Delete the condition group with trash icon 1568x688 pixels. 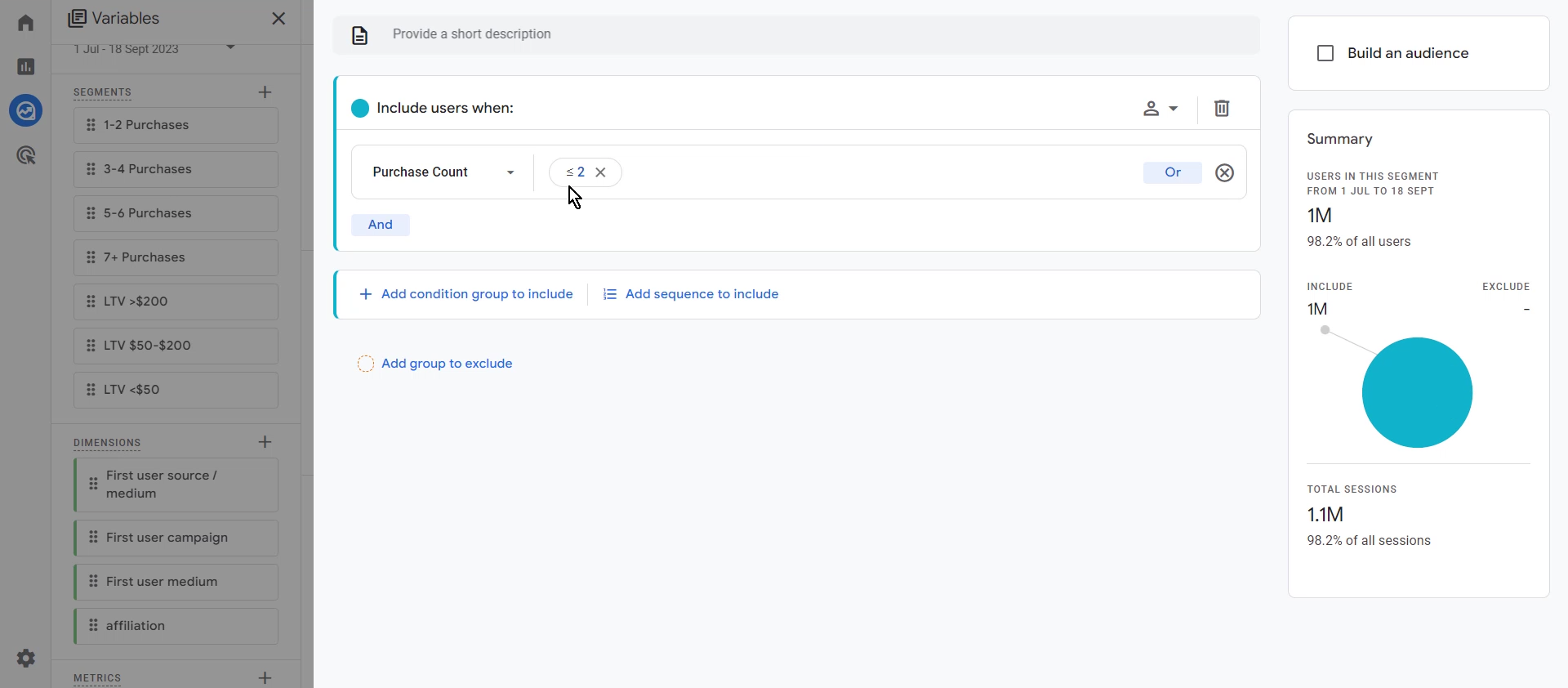pyautogui.click(x=1222, y=108)
